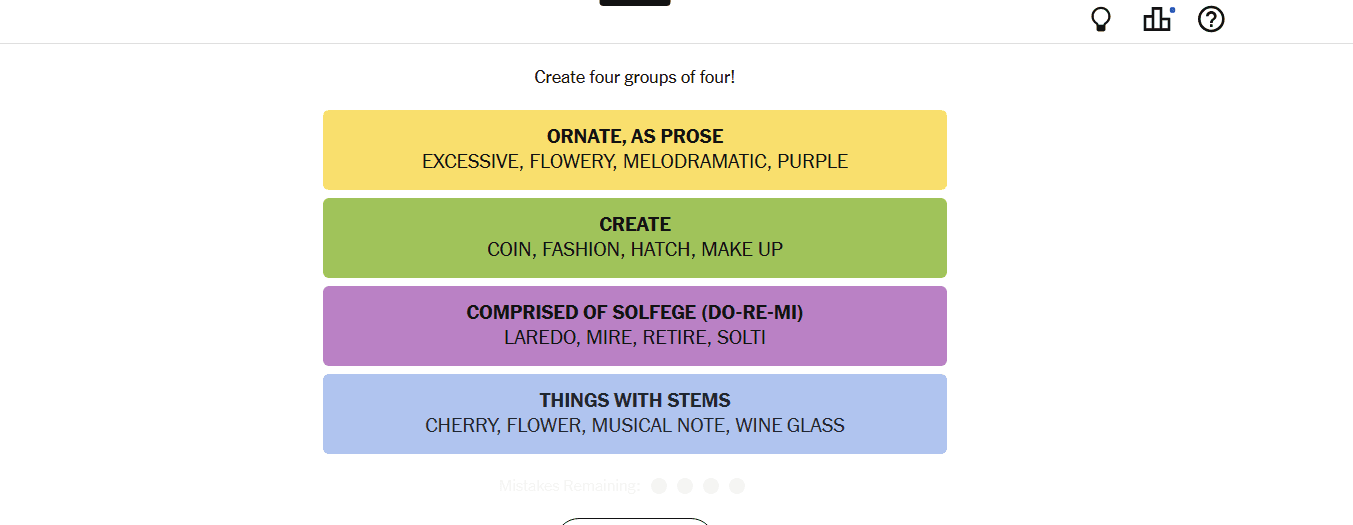
Task: Open the stats bar chart icon
Action: coord(1157,19)
